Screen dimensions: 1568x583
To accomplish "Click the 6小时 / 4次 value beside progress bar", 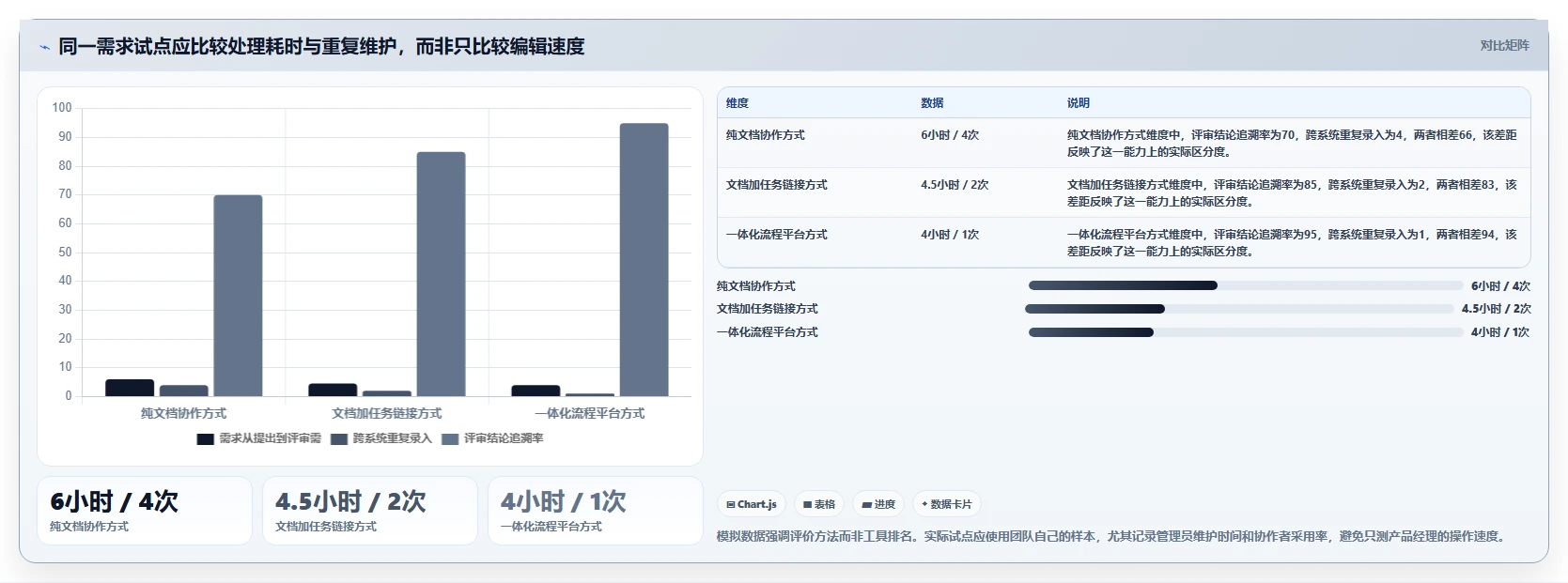I will (1500, 286).
